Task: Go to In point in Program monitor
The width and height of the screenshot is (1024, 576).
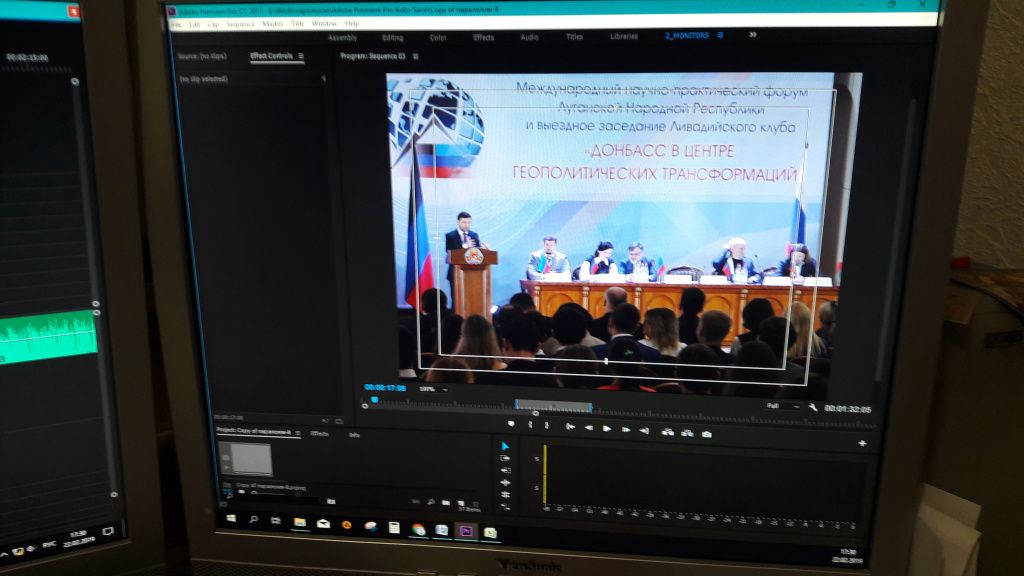Action: coord(570,427)
